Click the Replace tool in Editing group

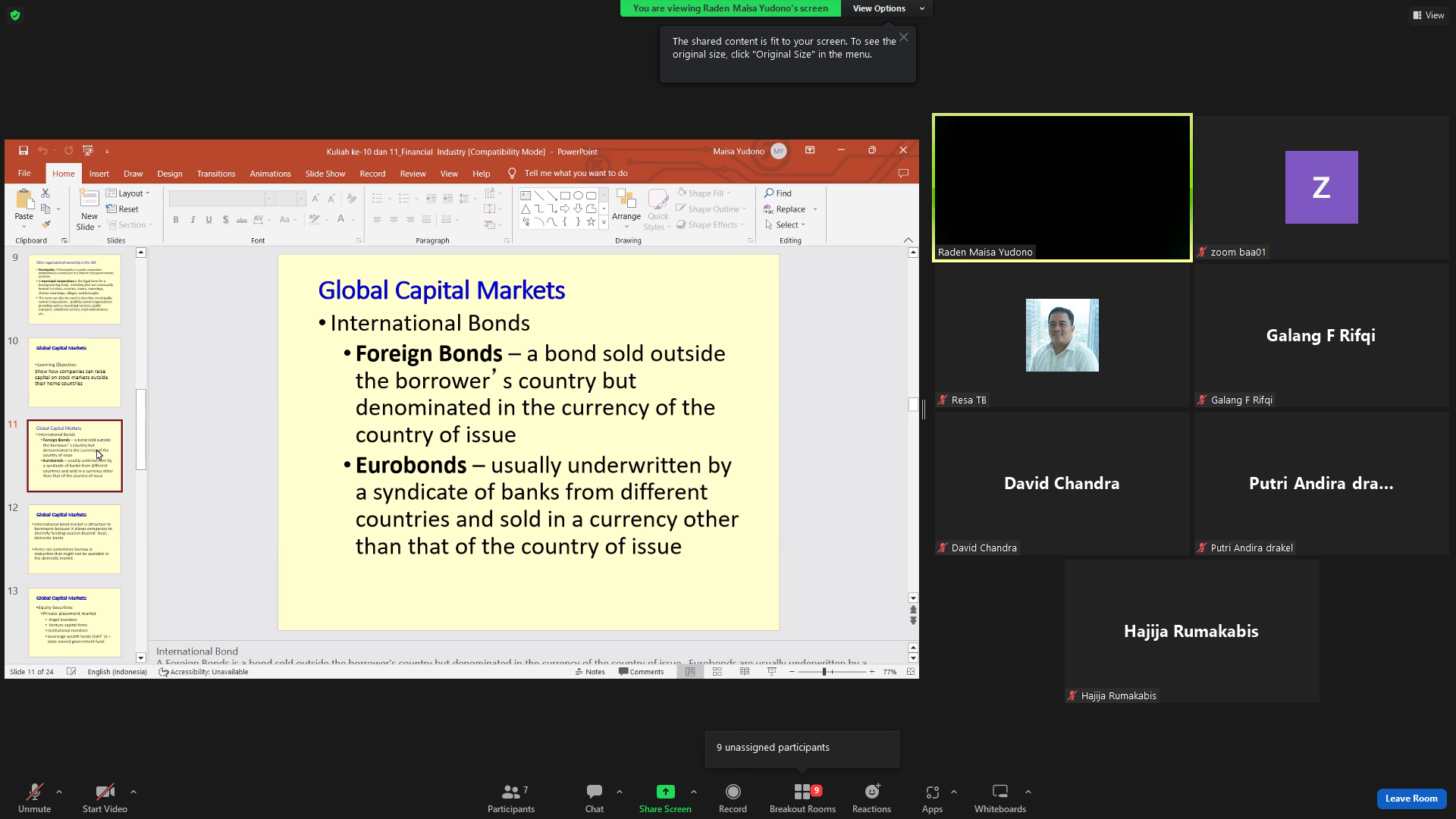click(785, 209)
